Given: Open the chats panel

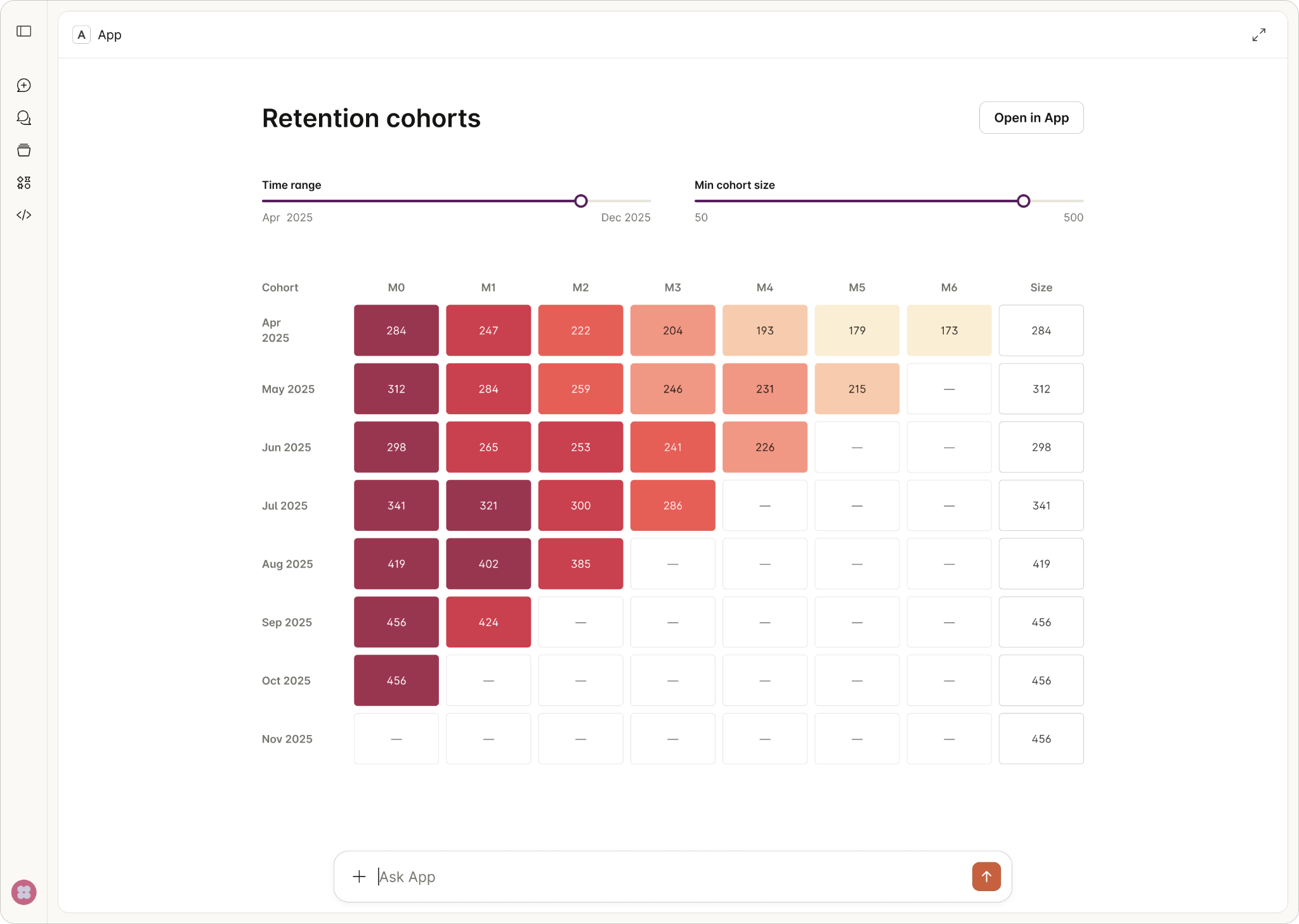Looking at the screenshot, I should (24, 118).
